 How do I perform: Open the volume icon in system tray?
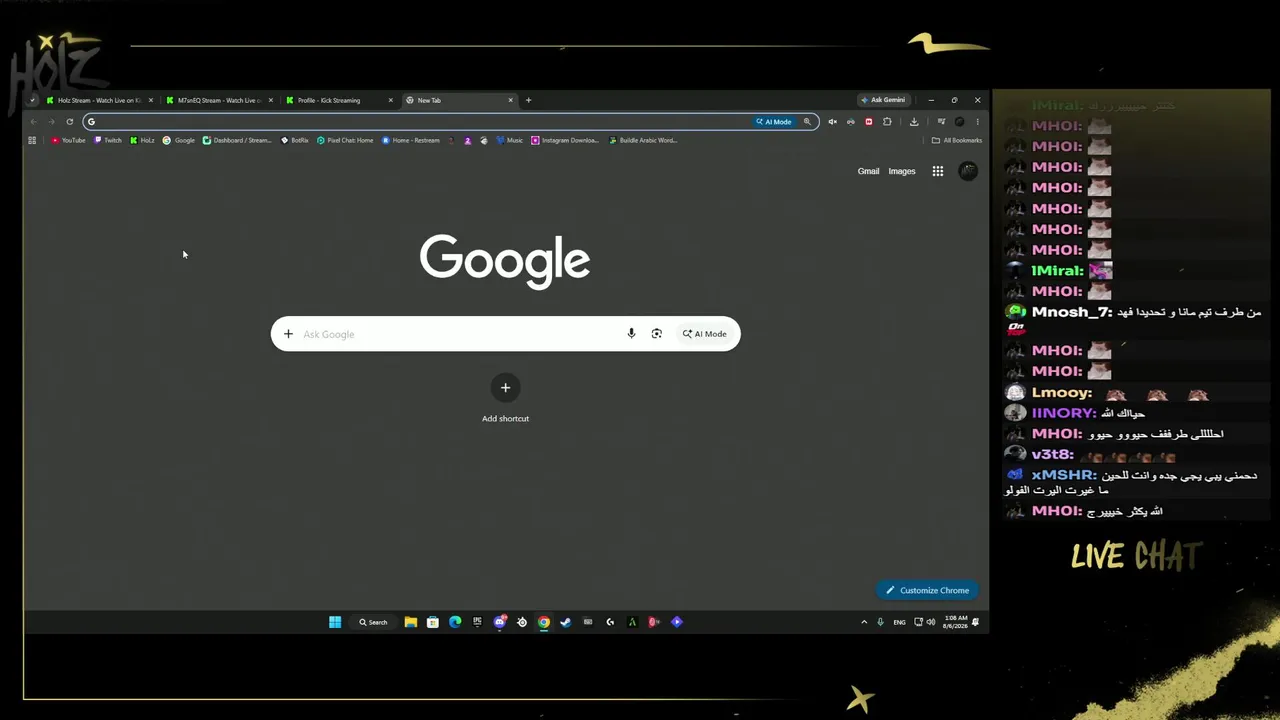[930, 622]
